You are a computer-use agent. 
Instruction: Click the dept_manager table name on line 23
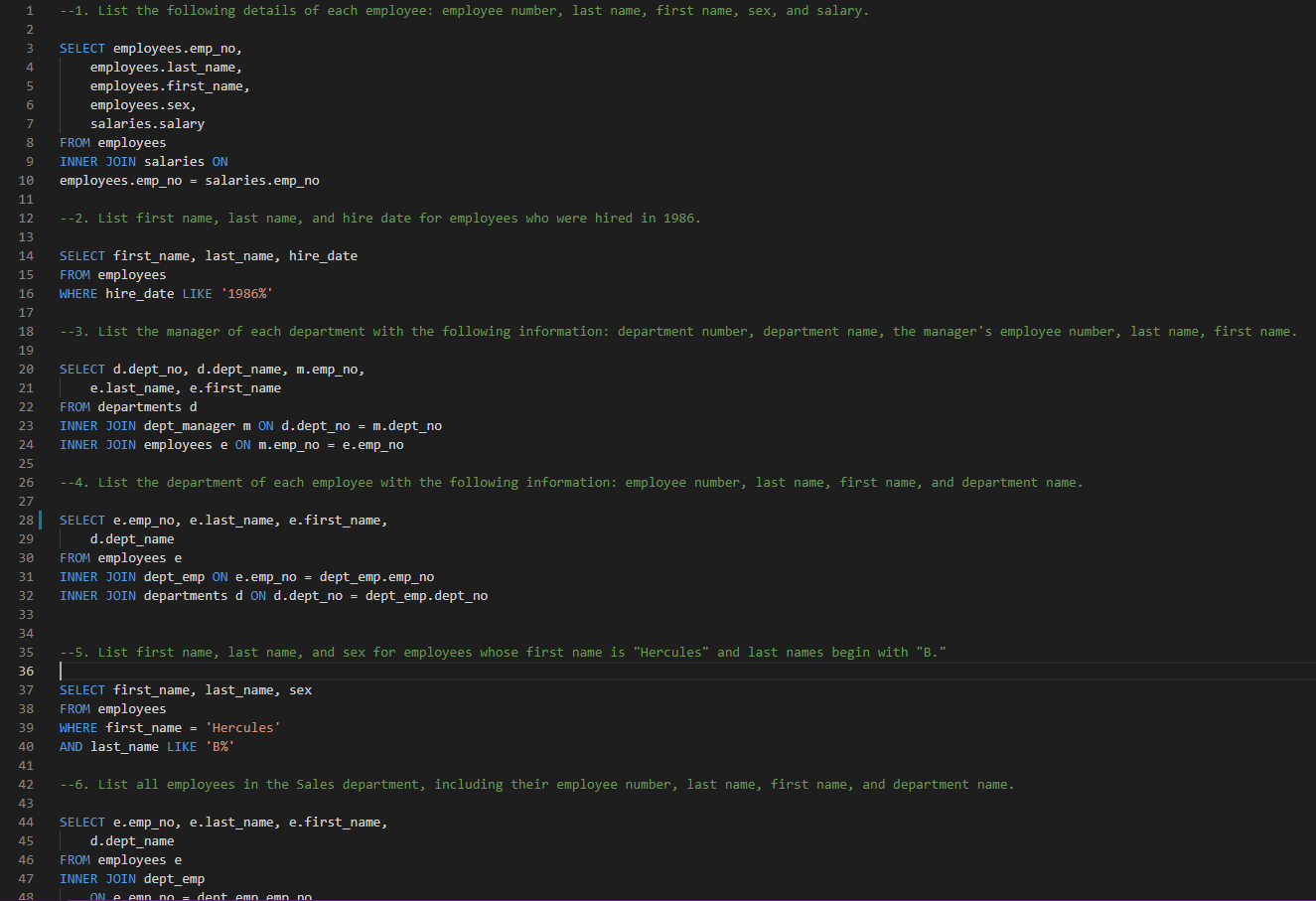point(189,425)
